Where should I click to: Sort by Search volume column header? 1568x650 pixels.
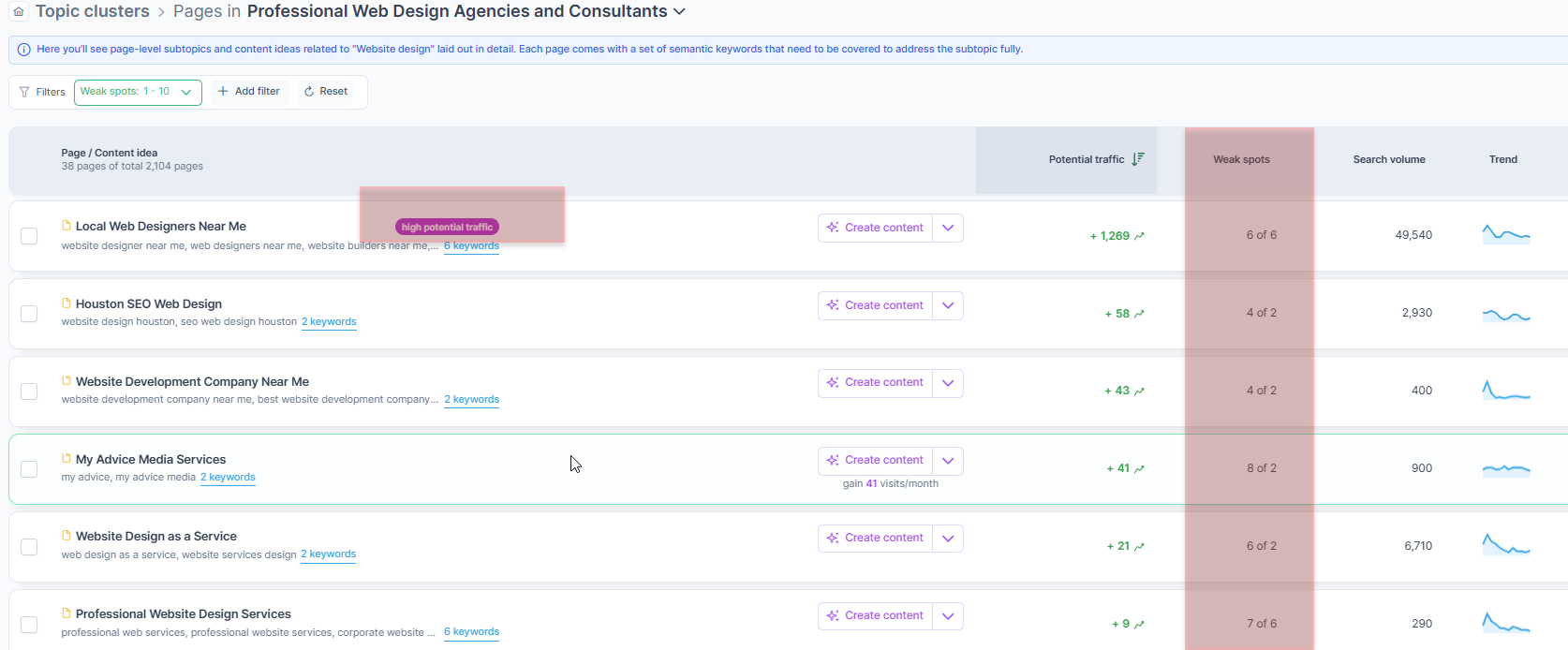tap(1389, 159)
